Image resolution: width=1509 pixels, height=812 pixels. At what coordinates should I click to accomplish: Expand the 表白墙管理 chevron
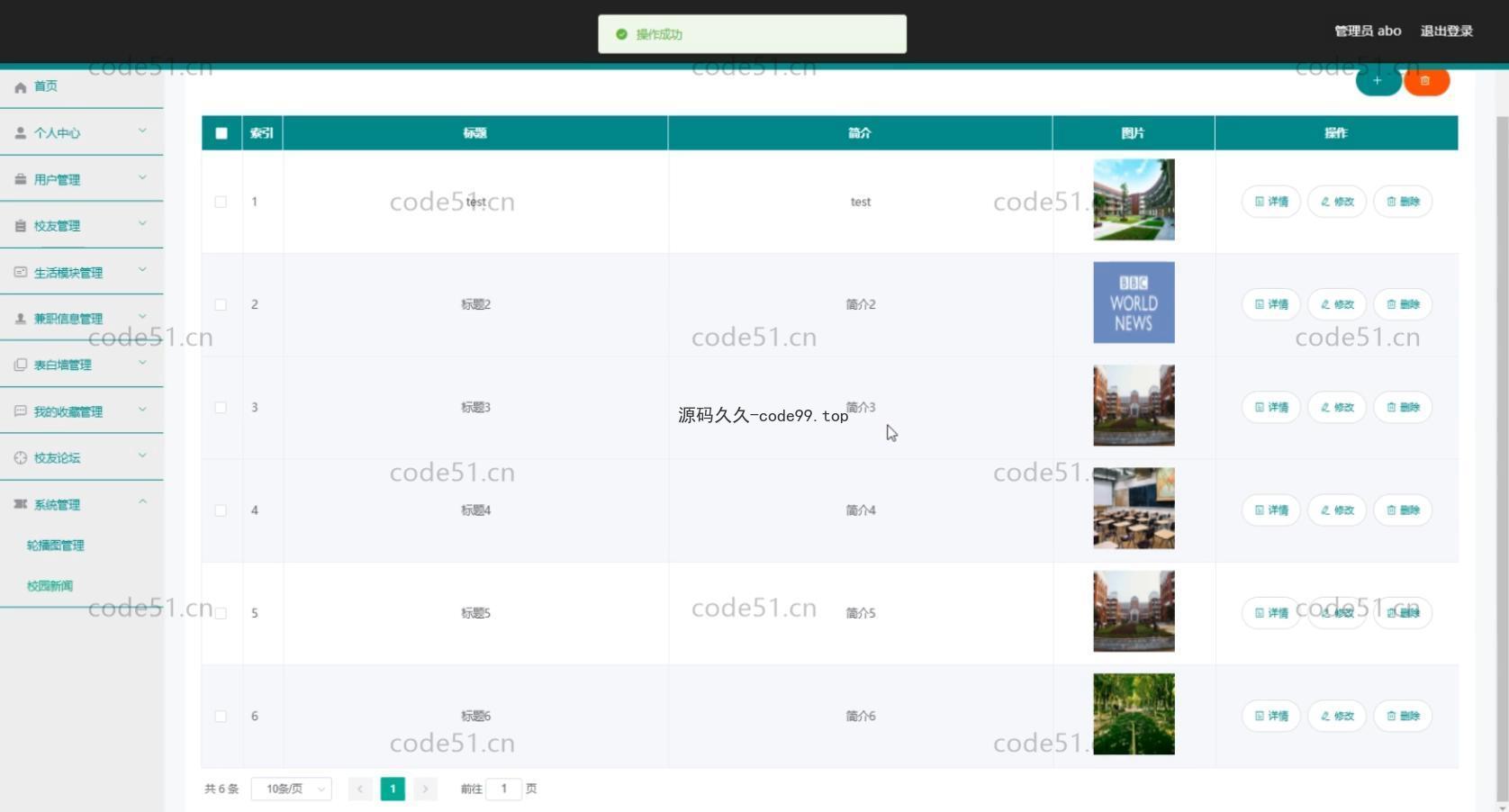[142, 363]
